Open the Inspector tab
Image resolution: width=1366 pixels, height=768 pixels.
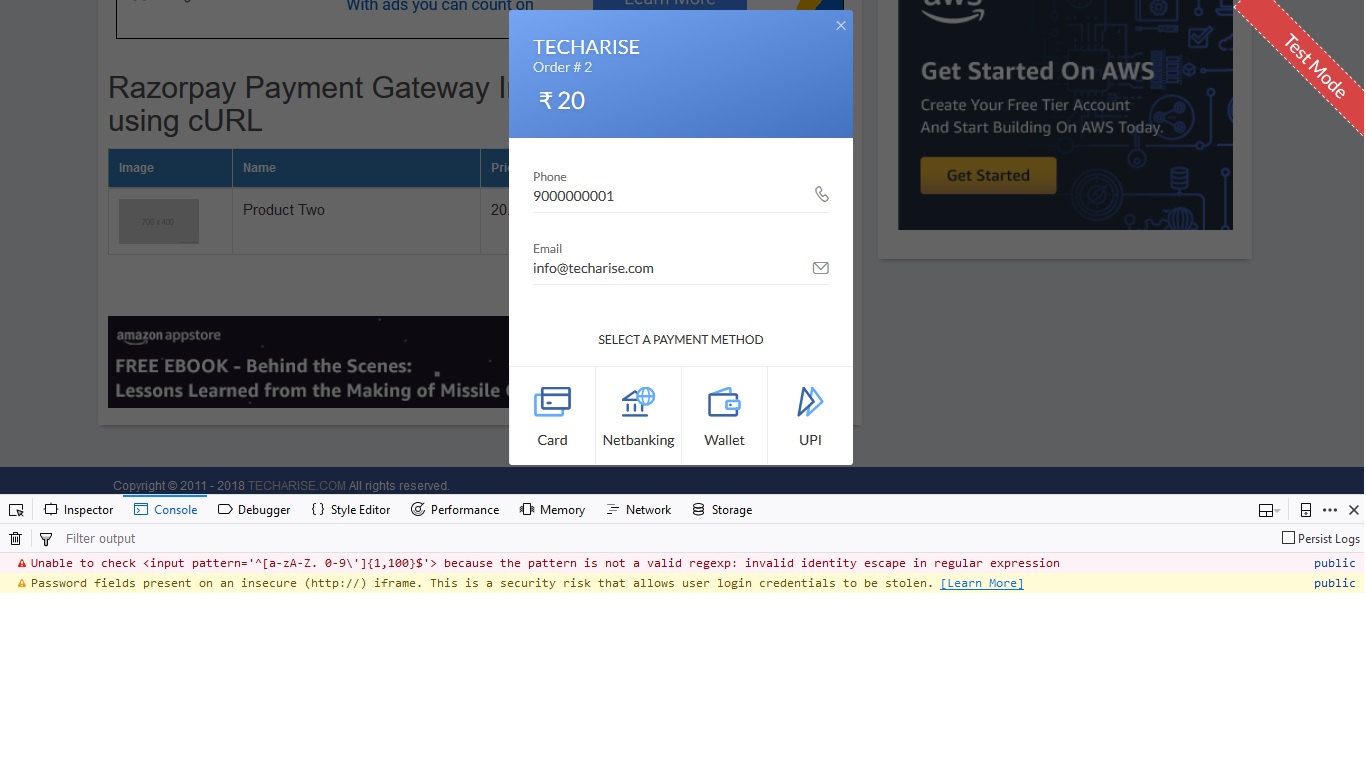(x=79, y=510)
